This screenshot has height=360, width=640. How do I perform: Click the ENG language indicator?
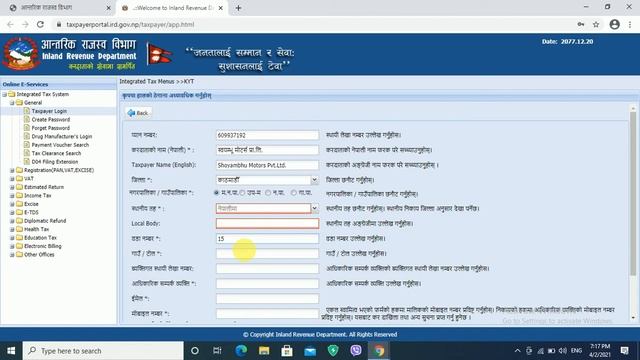pyautogui.click(x=576, y=351)
